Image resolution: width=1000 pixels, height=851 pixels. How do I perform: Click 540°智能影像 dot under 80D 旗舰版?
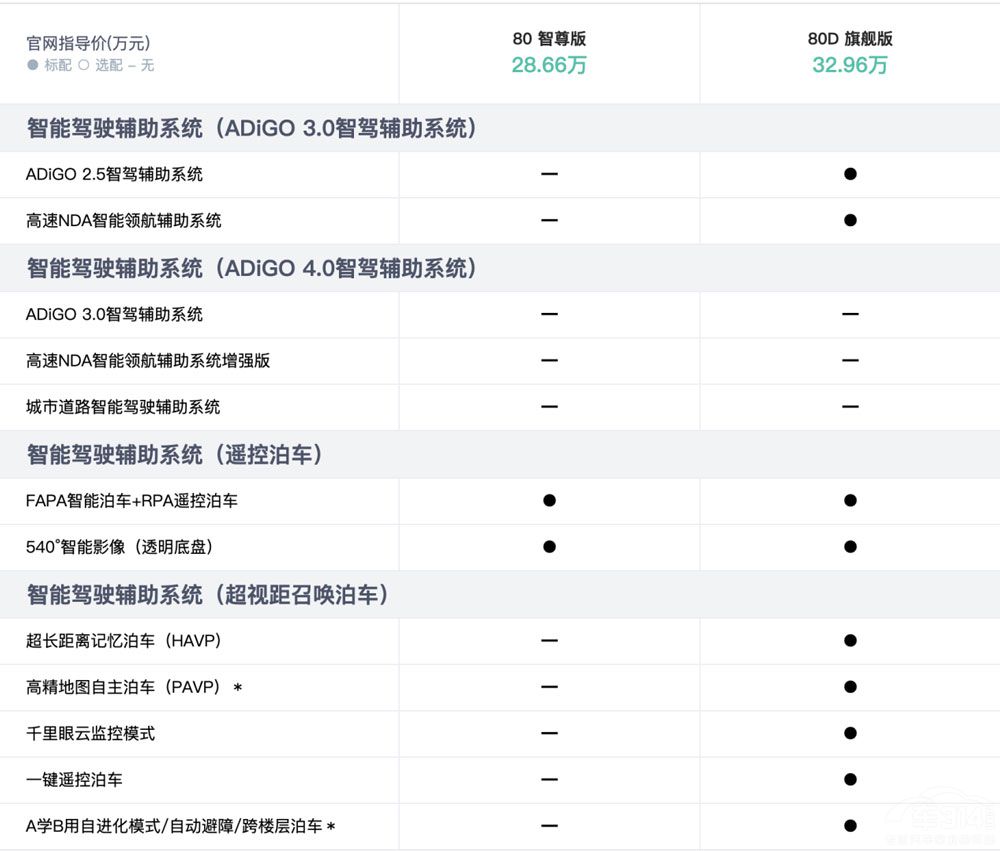tap(850, 547)
